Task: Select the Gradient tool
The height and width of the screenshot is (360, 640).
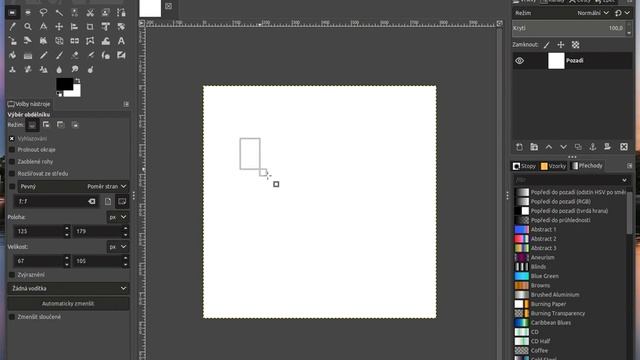Action: pyautogui.click(x=28, y=55)
